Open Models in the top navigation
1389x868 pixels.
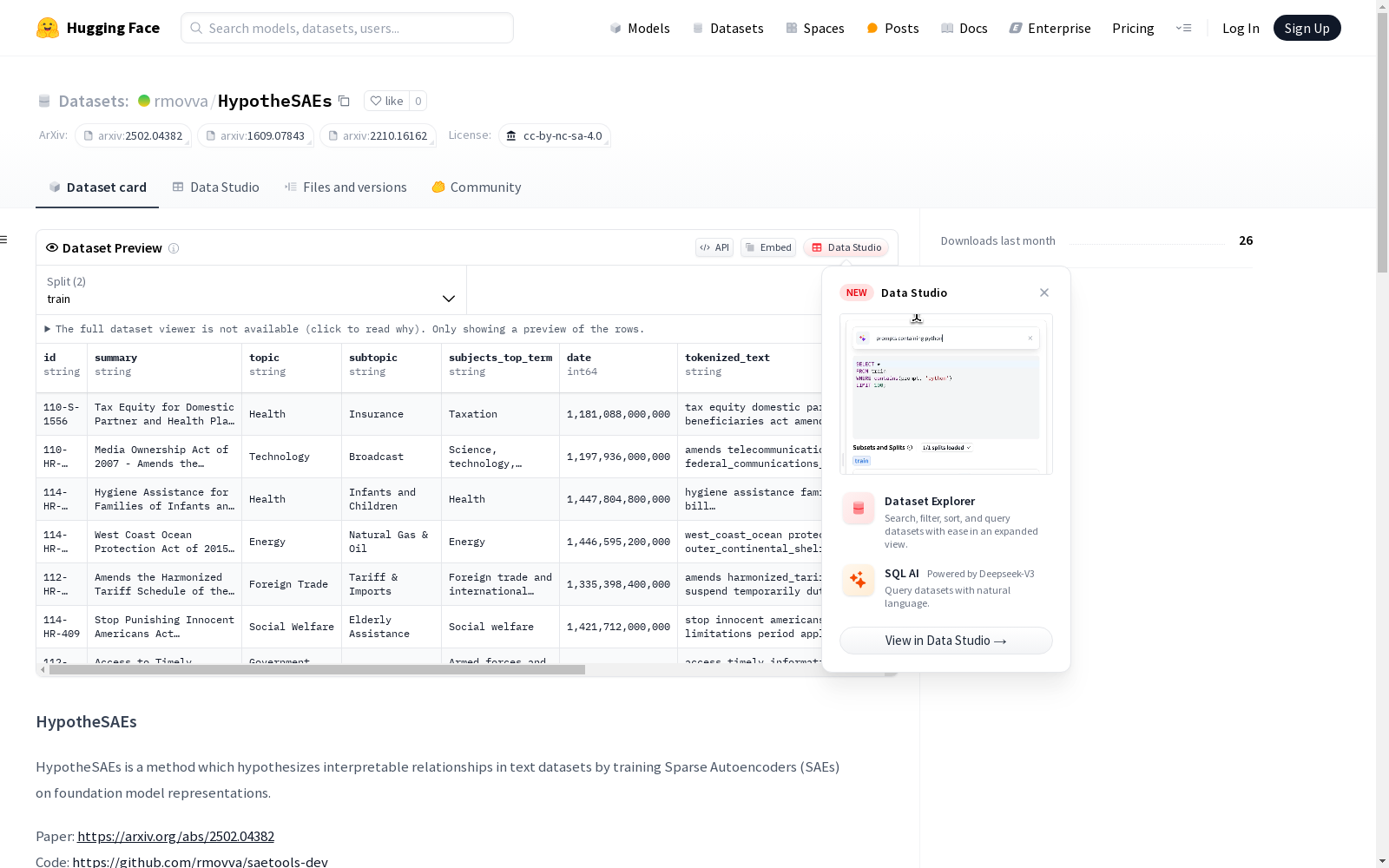click(640, 28)
